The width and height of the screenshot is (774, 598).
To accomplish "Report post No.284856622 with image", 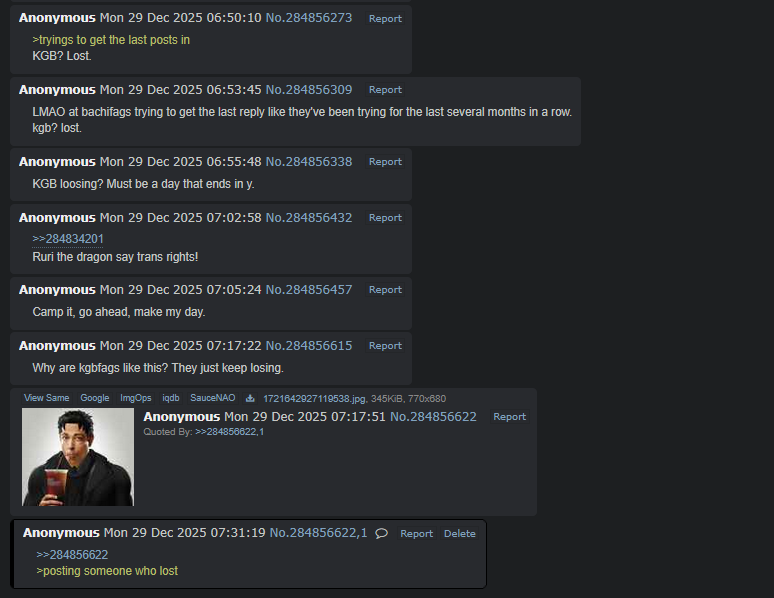I will [x=509, y=417].
